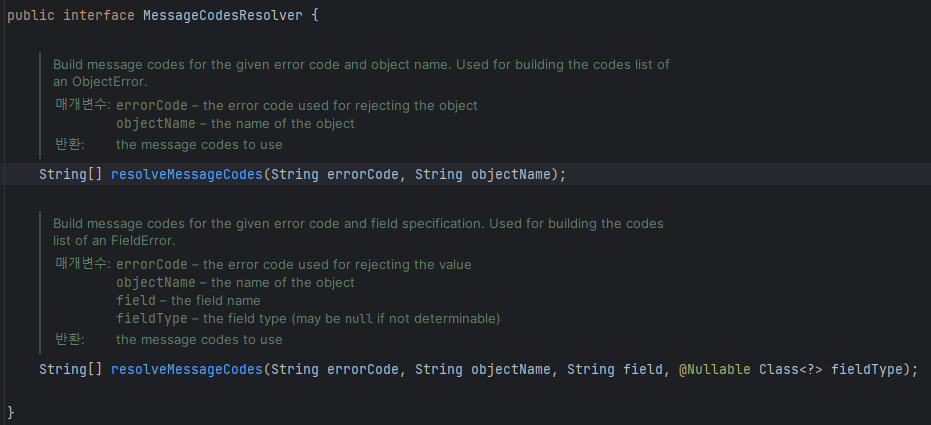Image resolution: width=931 pixels, height=425 pixels.
Task: Click the String[] return type of the two-parameter method
Action: point(71,175)
